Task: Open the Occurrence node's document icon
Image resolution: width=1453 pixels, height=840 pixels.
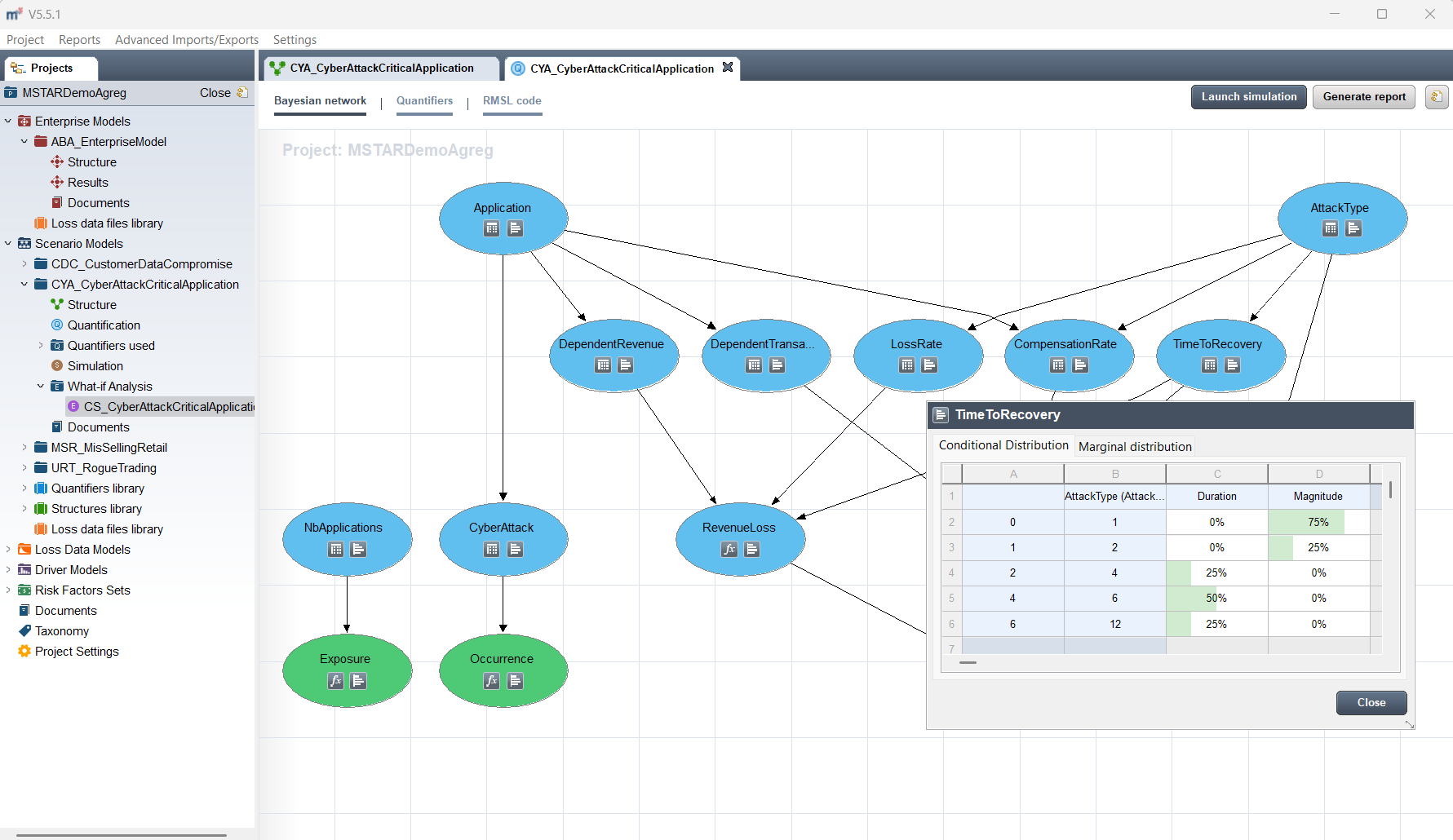Action: point(516,680)
